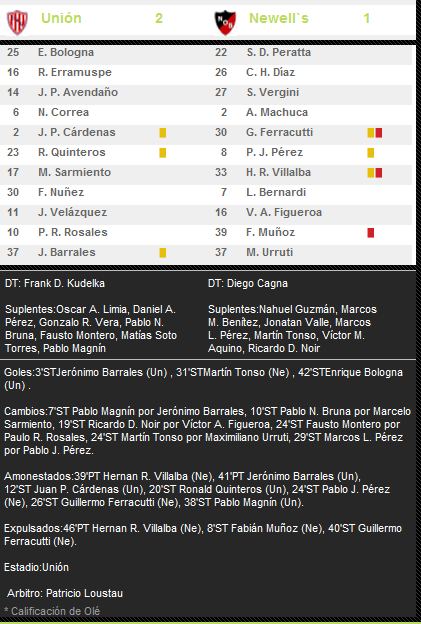This screenshot has width=421, height=624.
Task: Click the P. R. Rosales lineup entry
Action: click(x=73, y=232)
